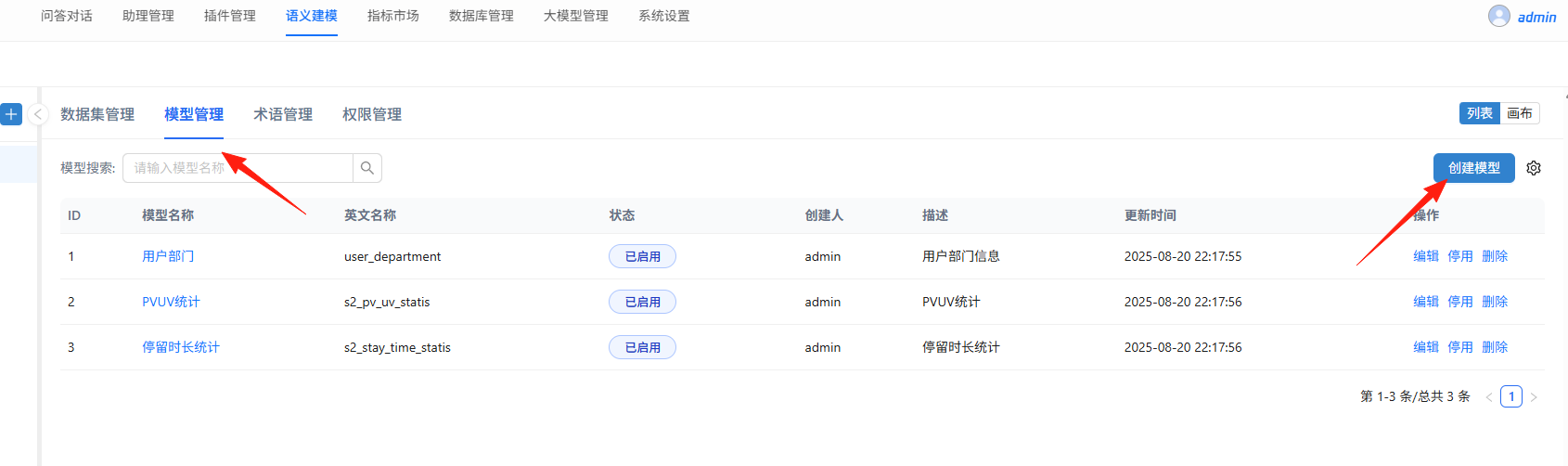Open the 系统设置 menu
1568x466 pixels.
[664, 16]
